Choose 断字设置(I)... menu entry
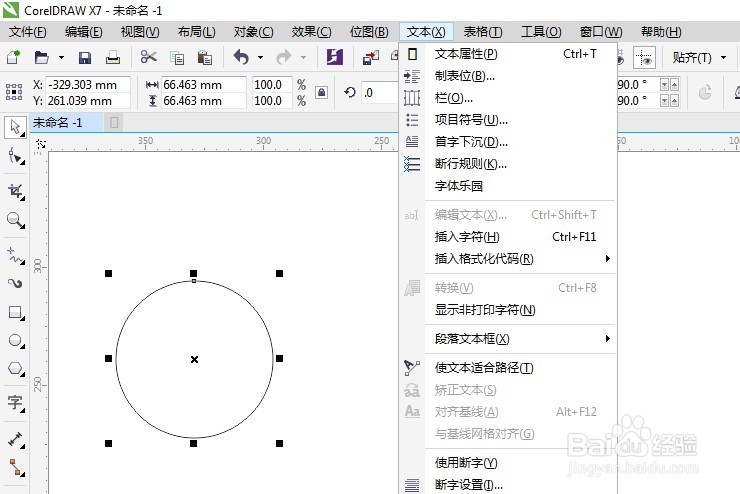 509,484
